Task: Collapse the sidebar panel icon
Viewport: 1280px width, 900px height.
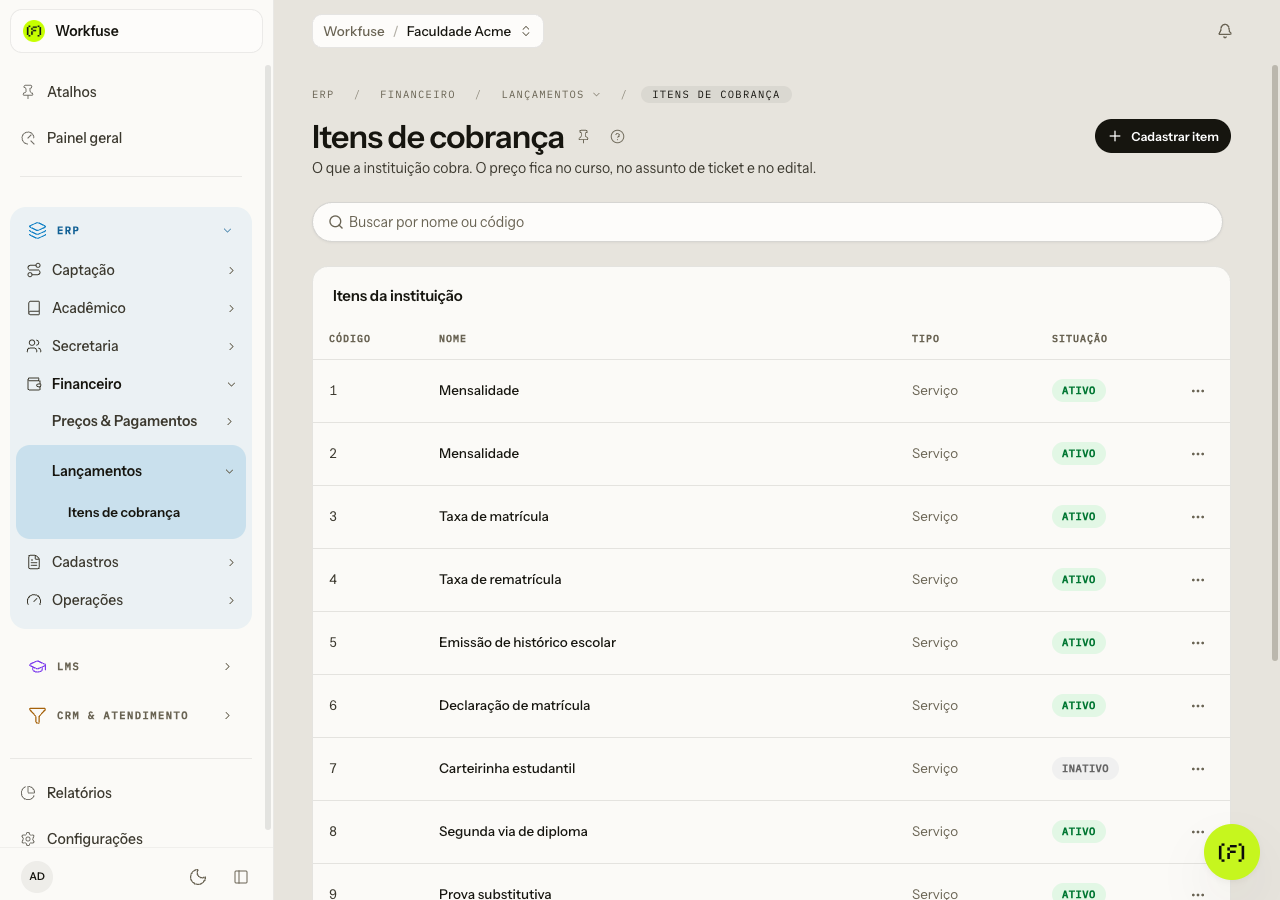Action: 241,877
